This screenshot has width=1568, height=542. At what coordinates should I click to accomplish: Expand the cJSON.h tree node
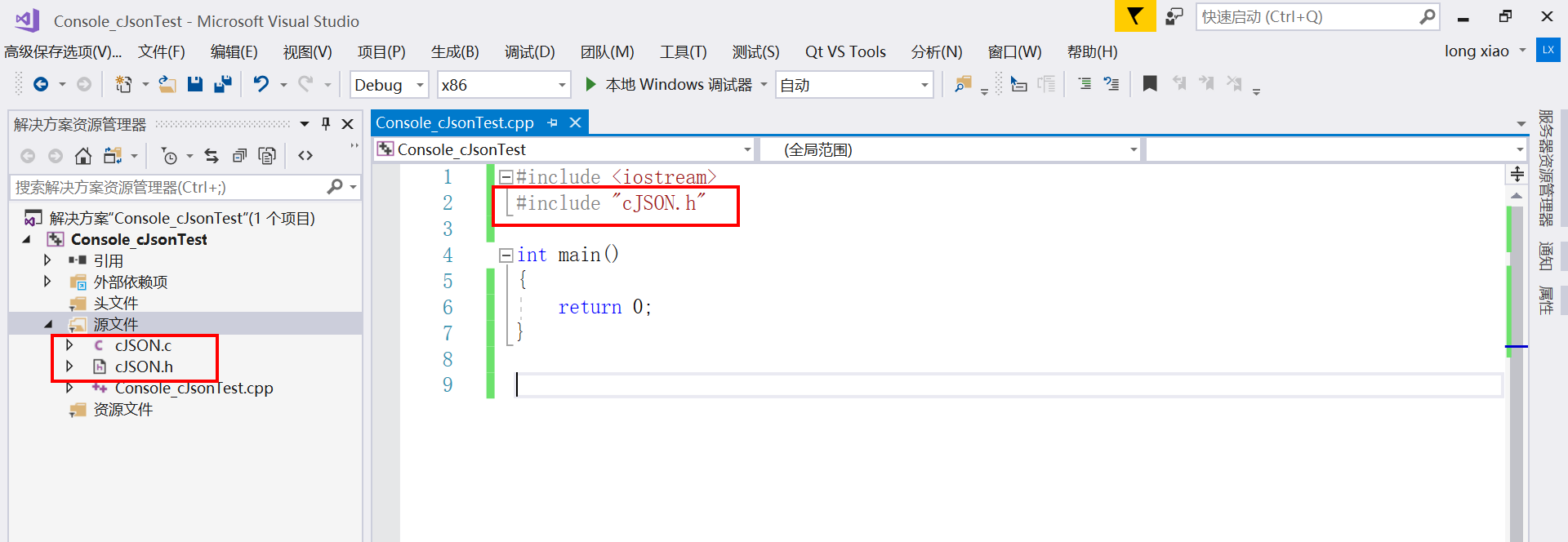[69, 367]
